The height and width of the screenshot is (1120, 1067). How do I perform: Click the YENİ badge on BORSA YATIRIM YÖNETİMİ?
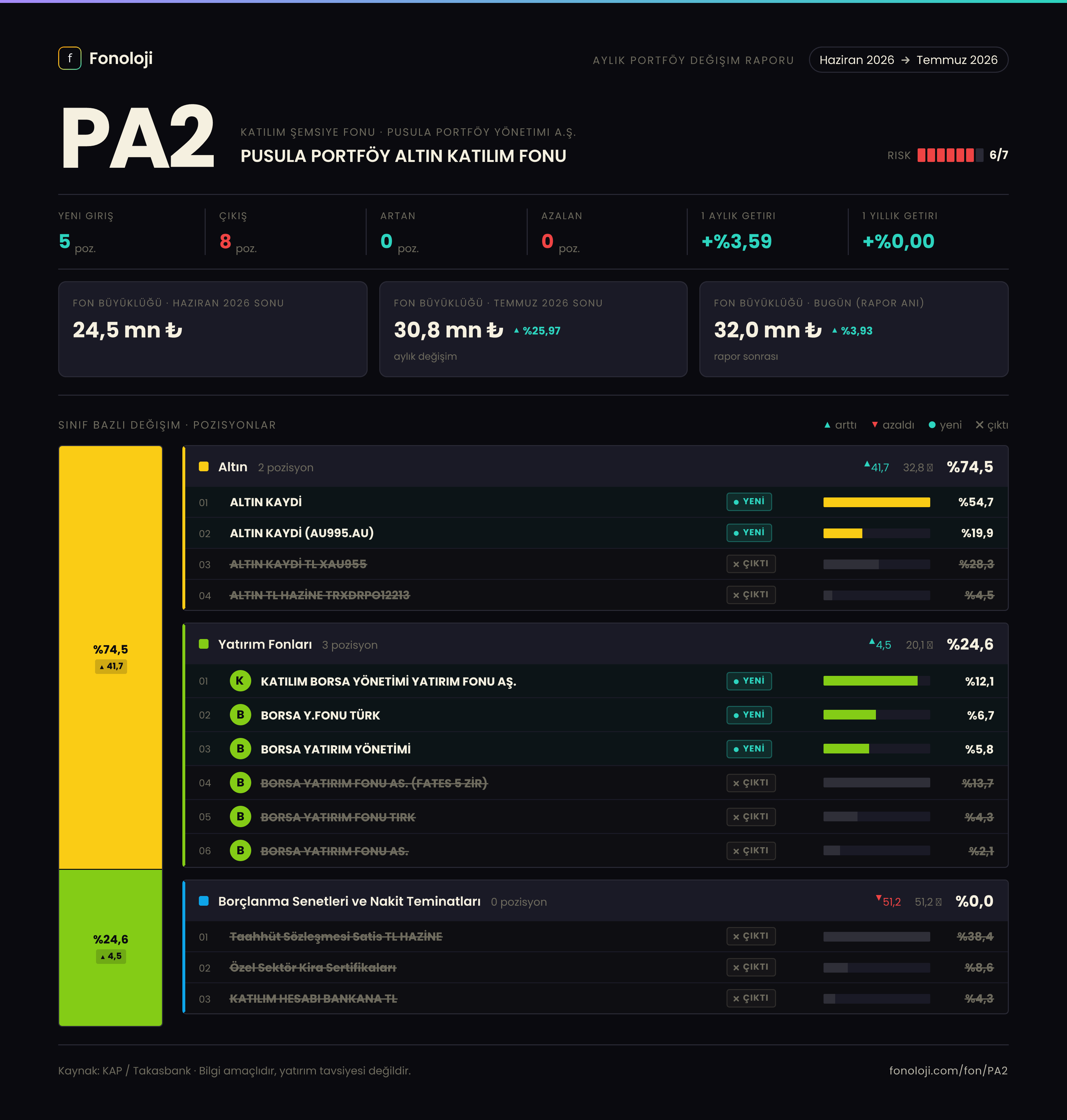click(749, 749)
